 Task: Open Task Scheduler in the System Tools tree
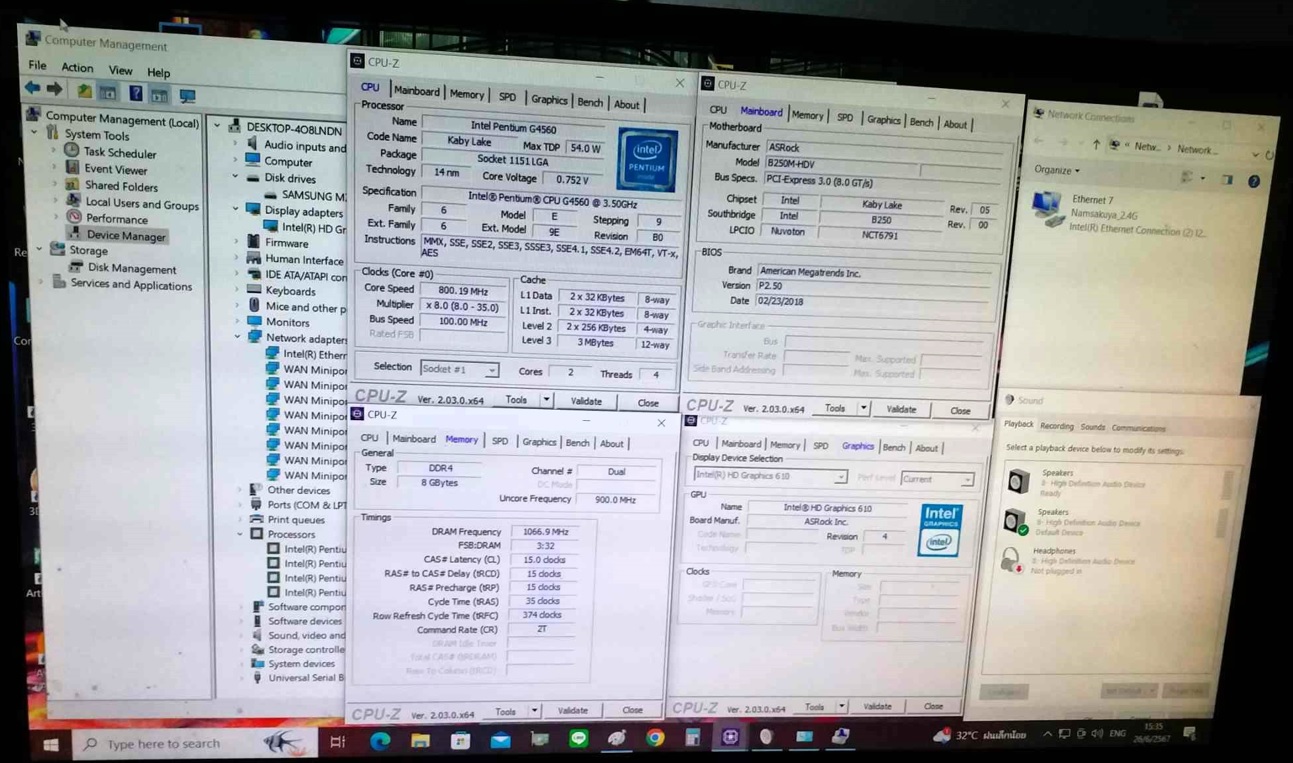110,153
